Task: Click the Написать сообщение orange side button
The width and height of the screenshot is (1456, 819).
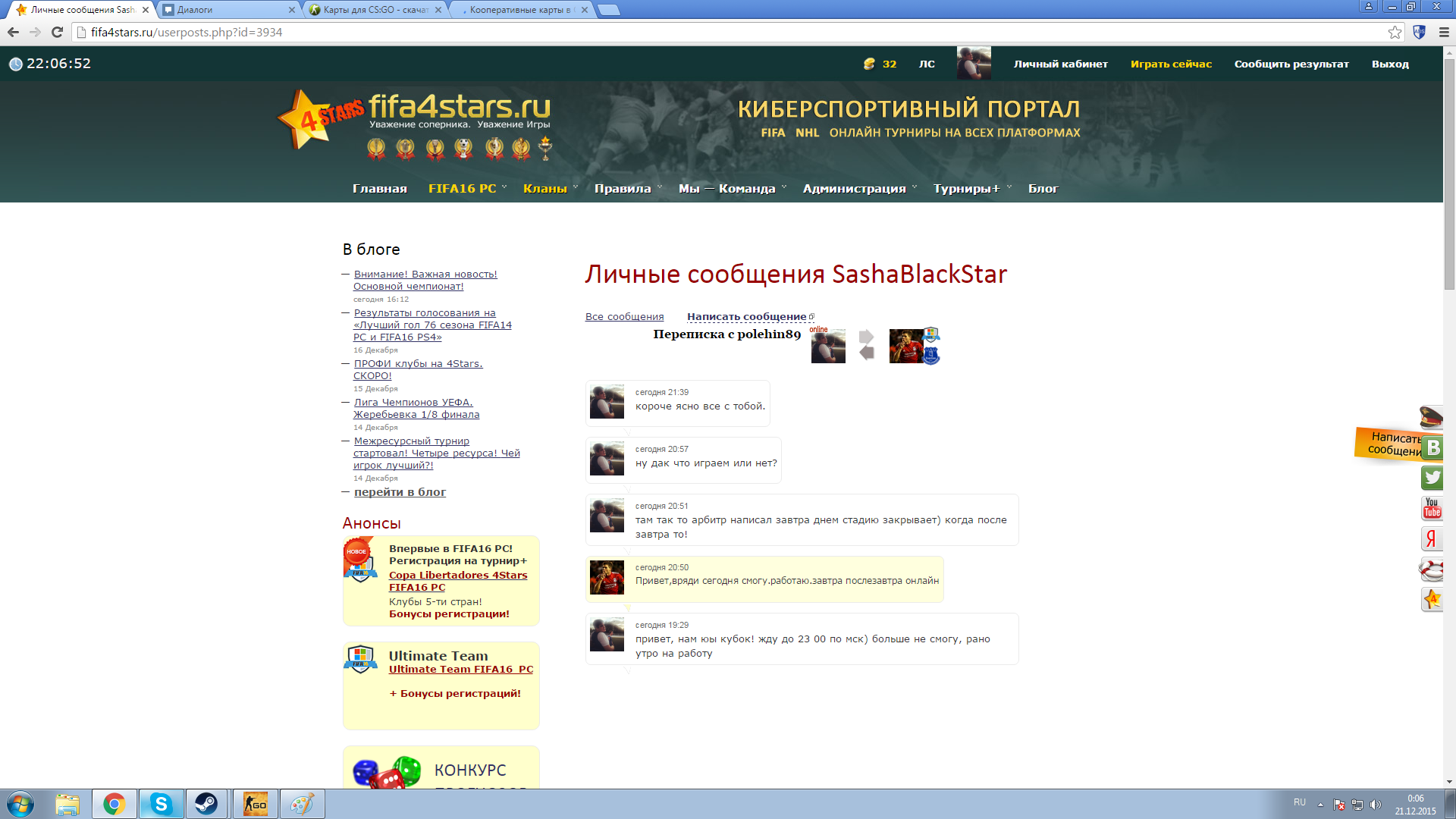Action: click(1388, 444)
